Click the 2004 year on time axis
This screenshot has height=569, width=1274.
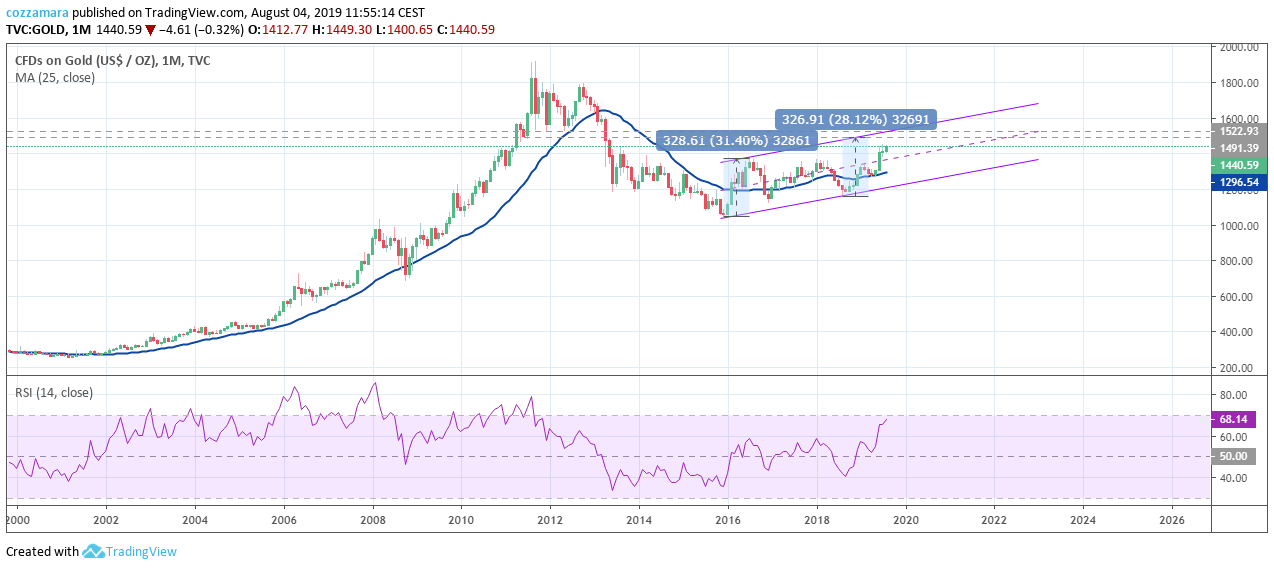pos(195,520)
